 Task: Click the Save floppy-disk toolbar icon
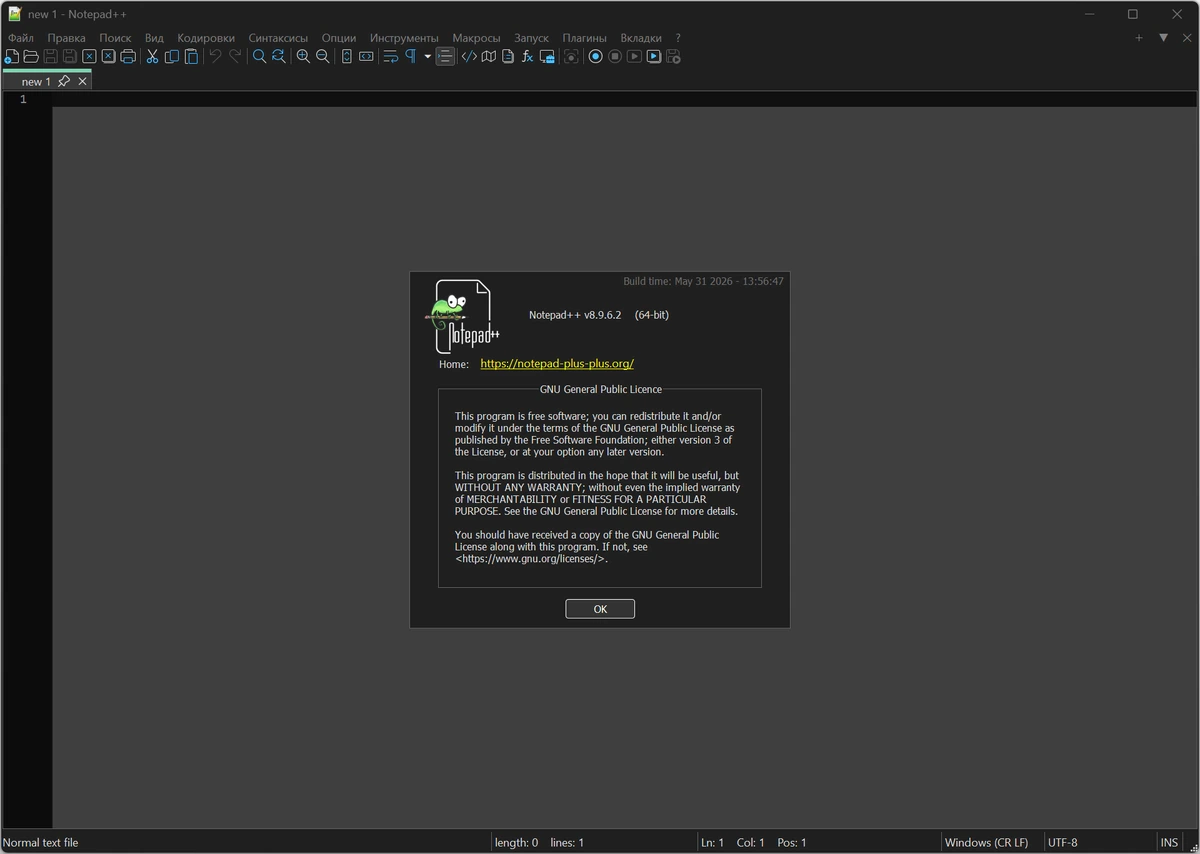tap(50, 57)
